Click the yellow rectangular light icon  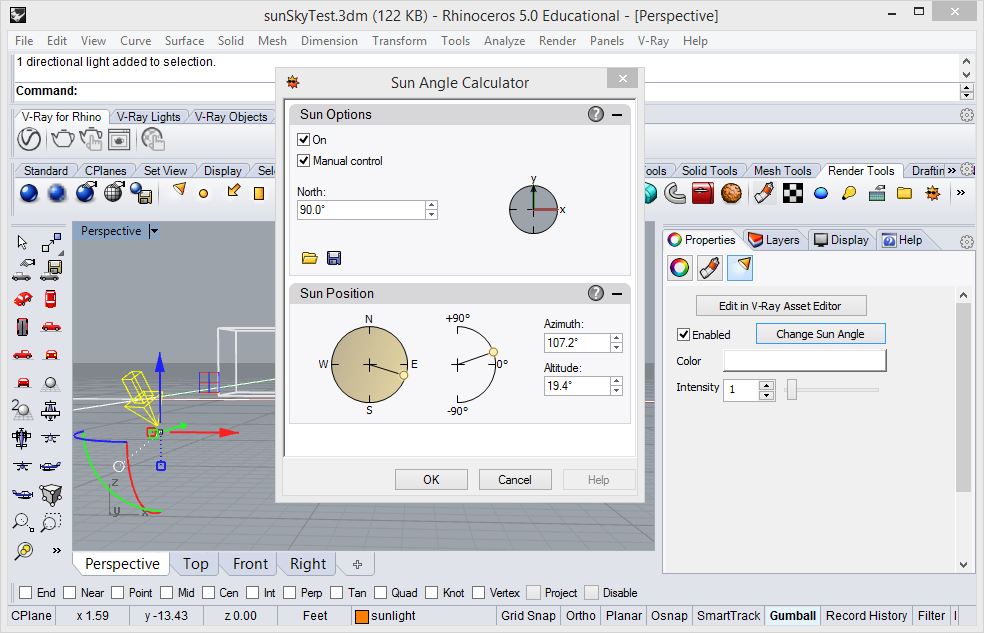point(259,193)
